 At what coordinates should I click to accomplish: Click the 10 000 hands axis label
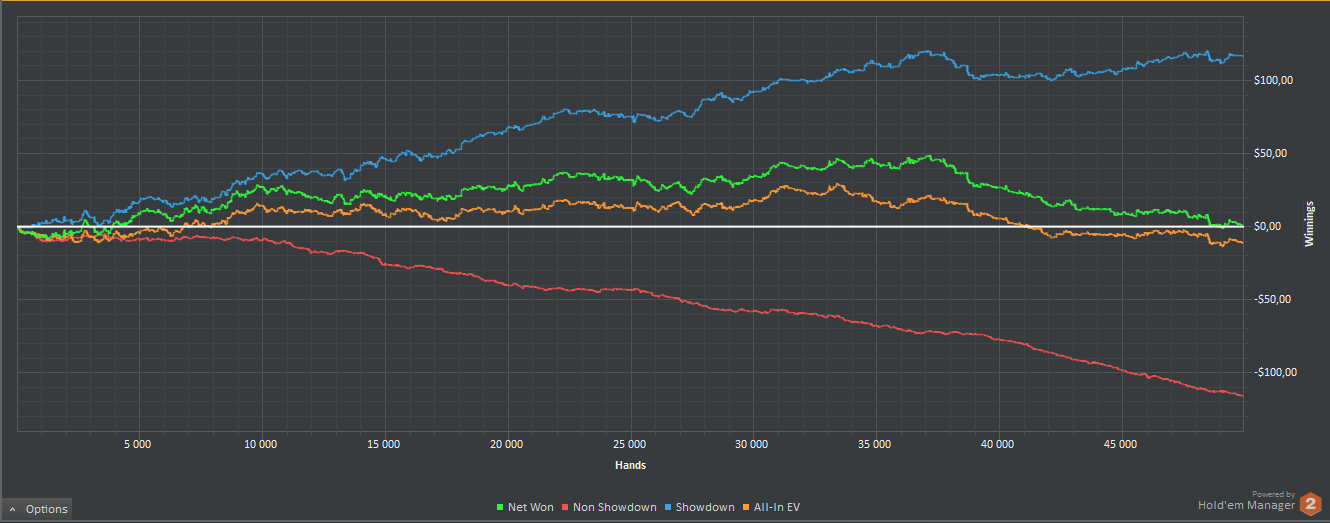click(x=260, y=443)
